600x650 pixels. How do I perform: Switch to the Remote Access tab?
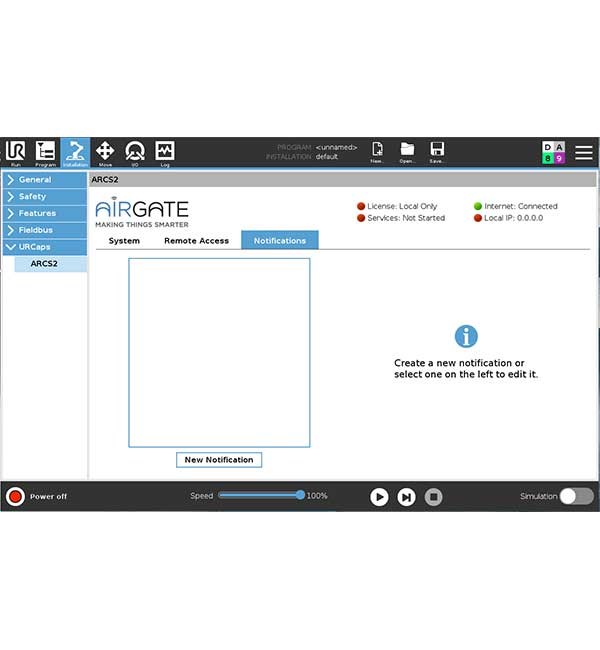point(197,241)
